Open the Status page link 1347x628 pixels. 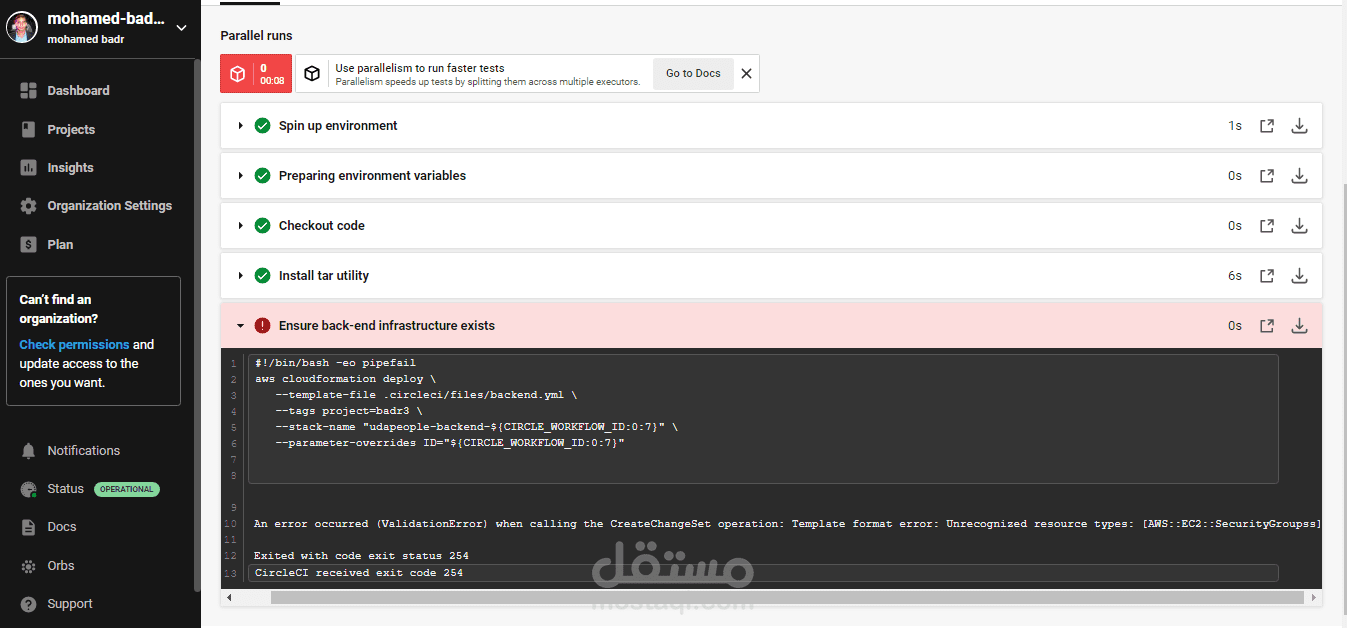[x=65, y=489]
